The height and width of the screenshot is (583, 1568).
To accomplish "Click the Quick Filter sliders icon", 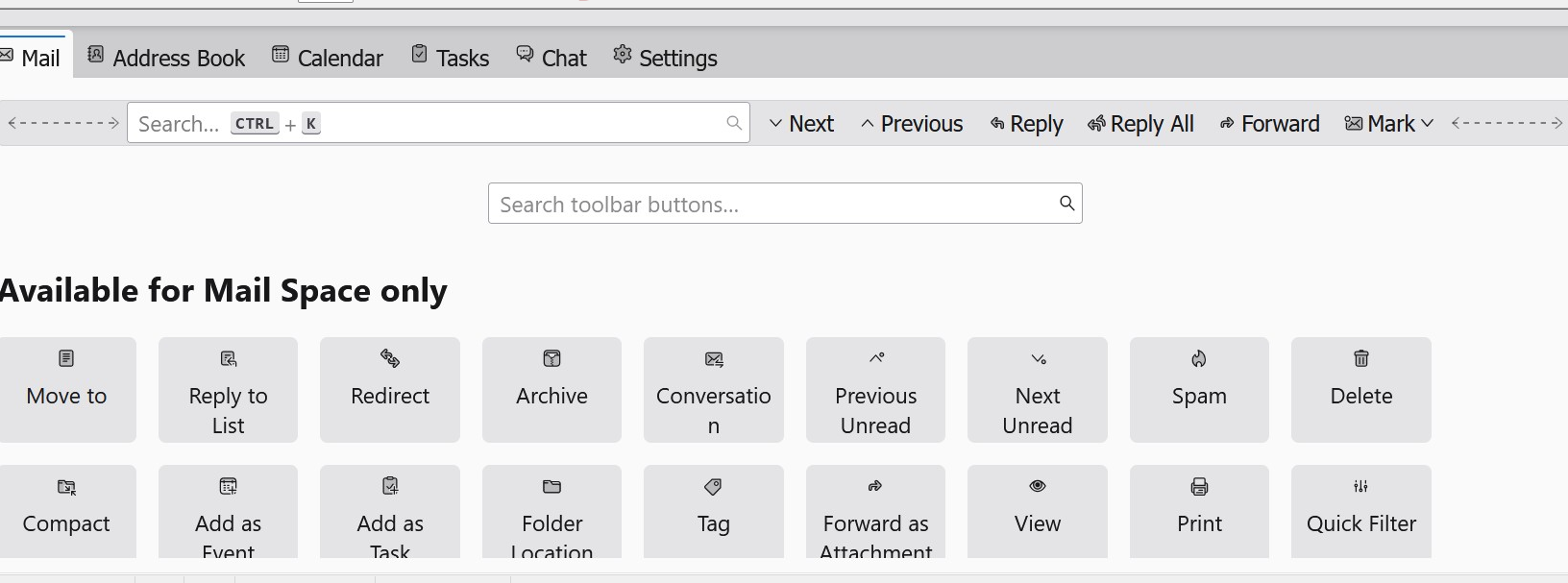I will (x=1360, y=487).
